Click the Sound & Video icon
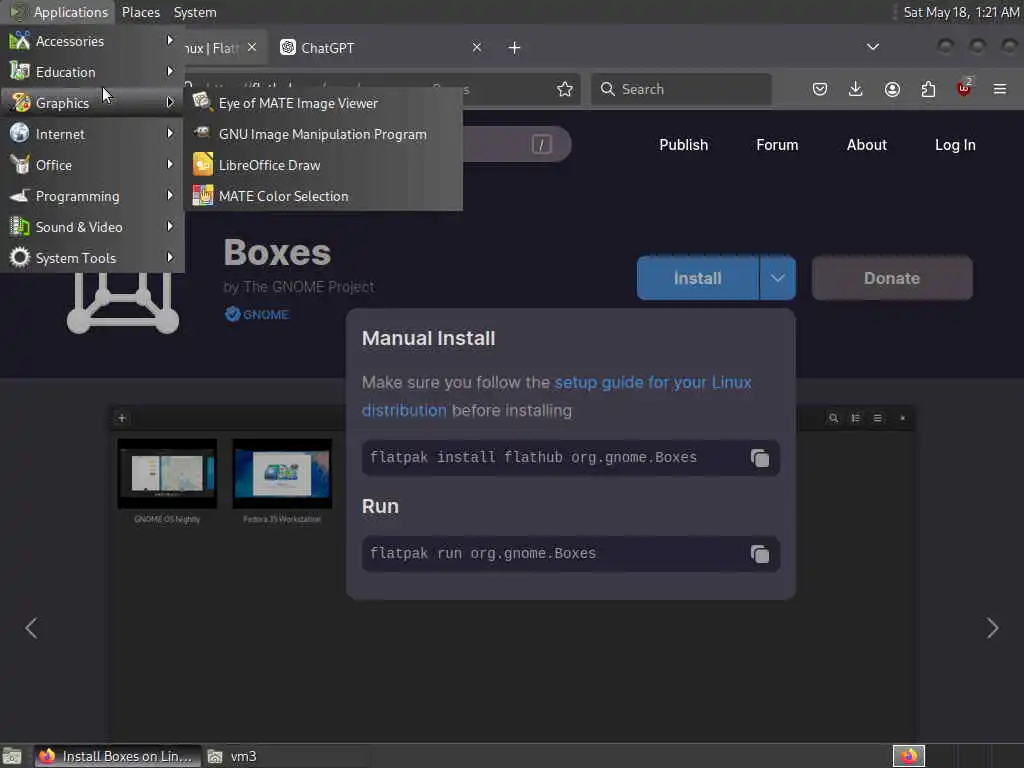The width and height of the screenshot is (1024, 768). [x=20, y=227]
